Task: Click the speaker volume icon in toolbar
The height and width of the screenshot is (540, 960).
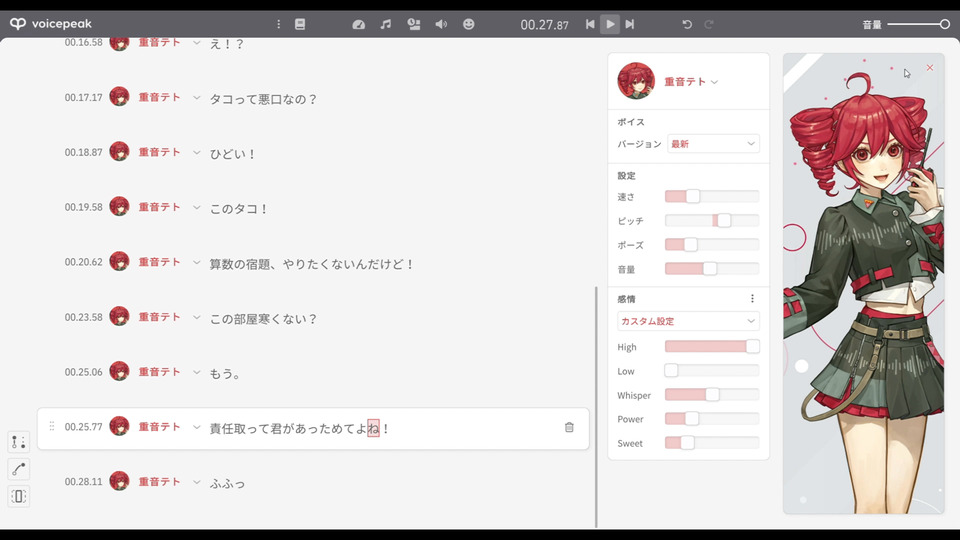Action: click(x=441, y=24)
